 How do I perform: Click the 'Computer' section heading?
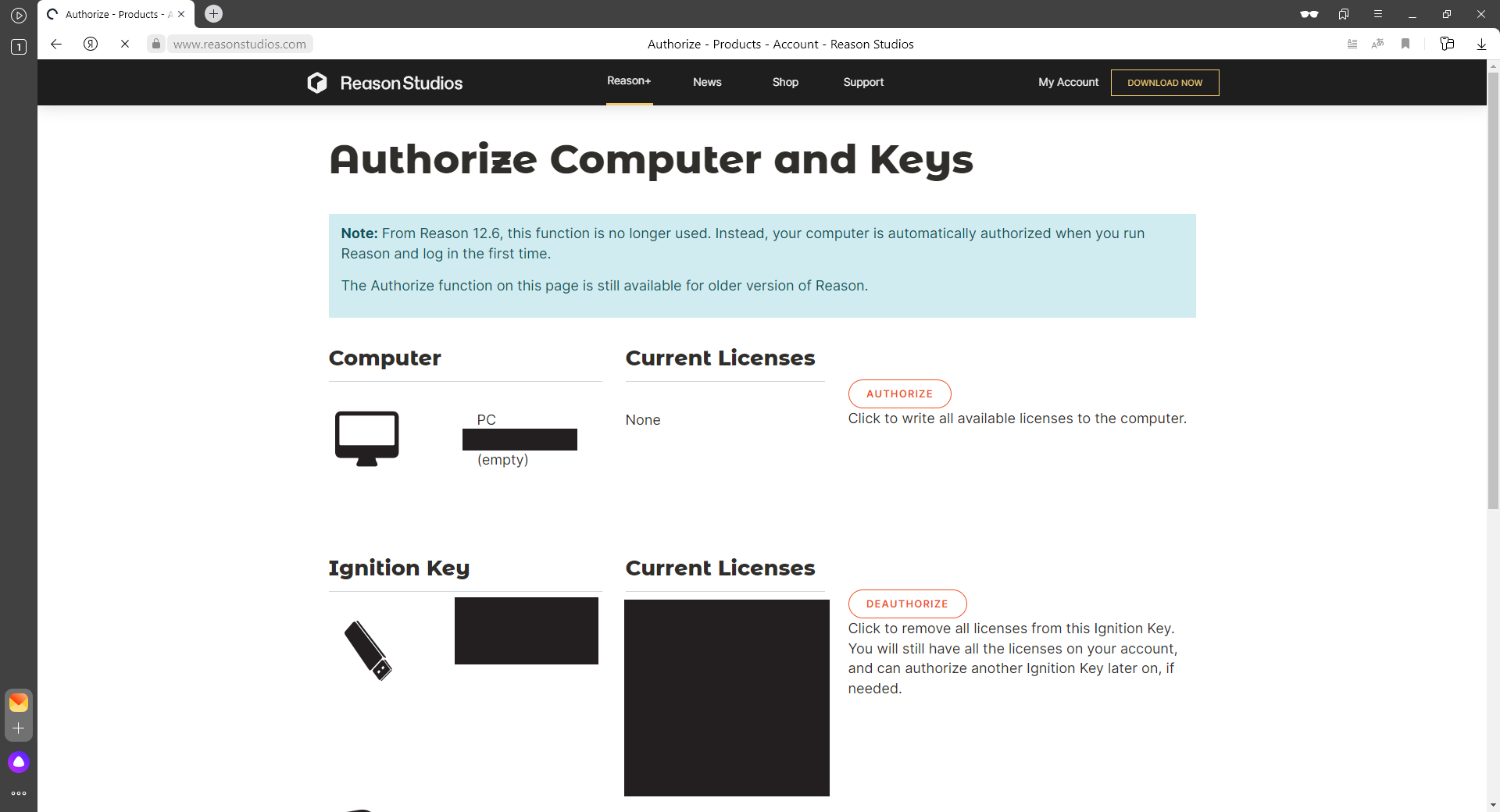click(x=384, y=358)
